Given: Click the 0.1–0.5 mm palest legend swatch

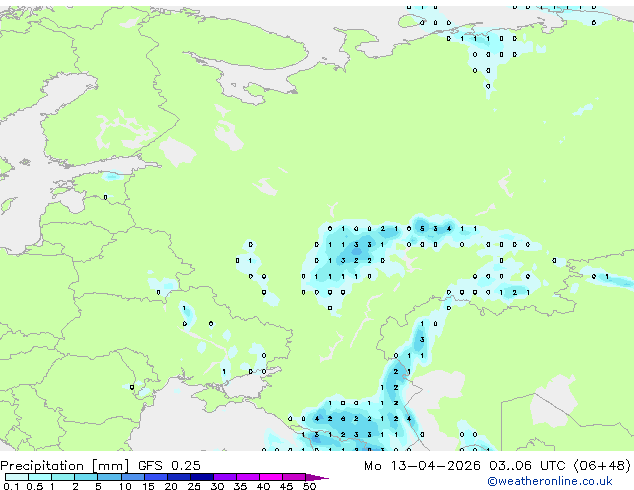Looking at the screenshot, I should (x=17, y=477).
